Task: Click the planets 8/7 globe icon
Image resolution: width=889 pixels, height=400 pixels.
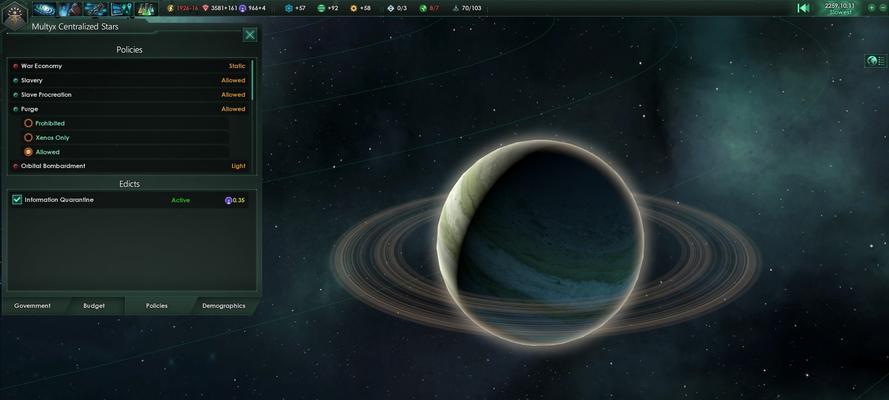Action: pos(423,8)
